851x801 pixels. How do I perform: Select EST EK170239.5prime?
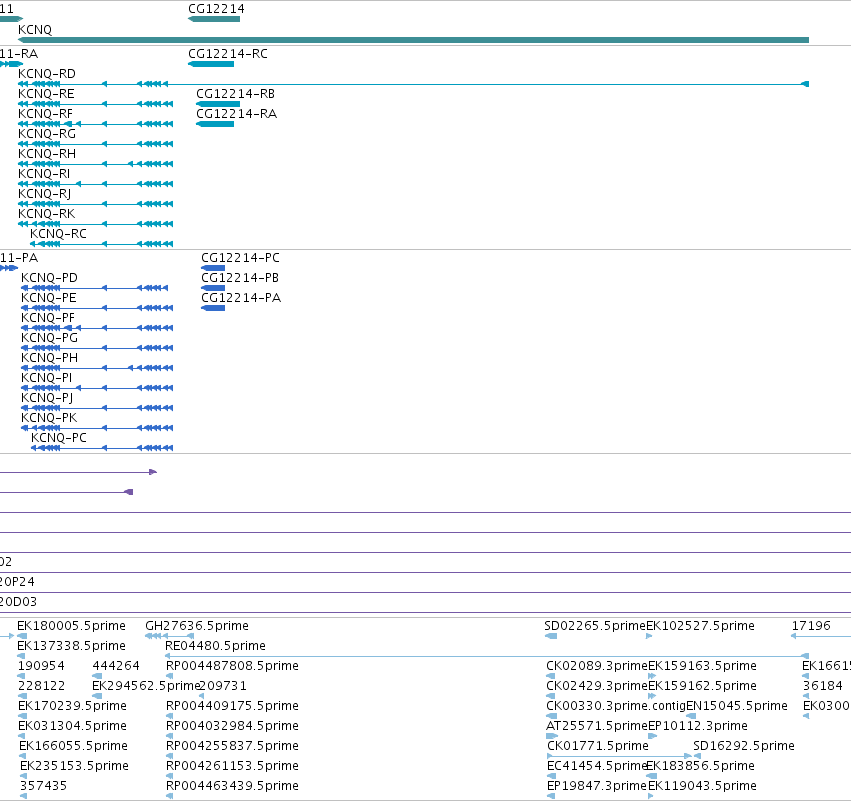[x=72, y=707]
